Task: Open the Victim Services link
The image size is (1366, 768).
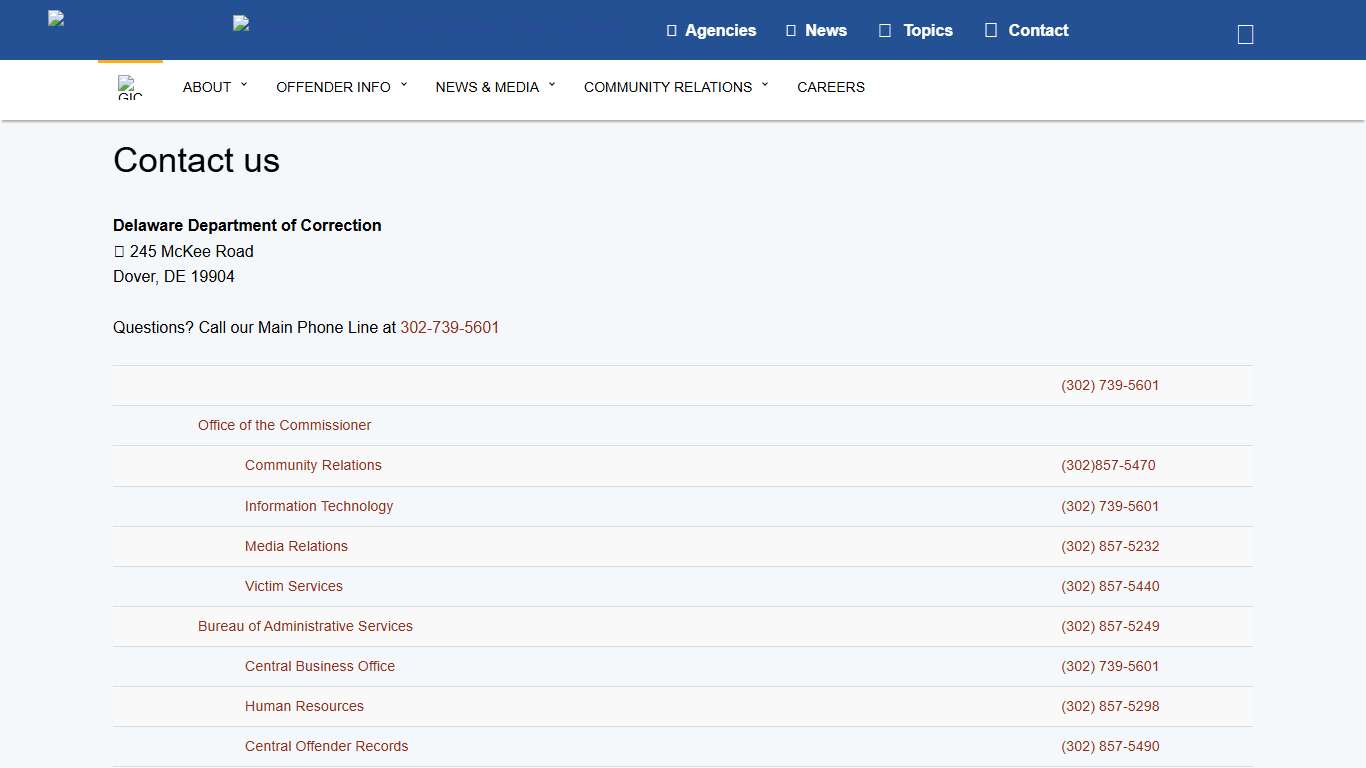Action: point(293,587)
